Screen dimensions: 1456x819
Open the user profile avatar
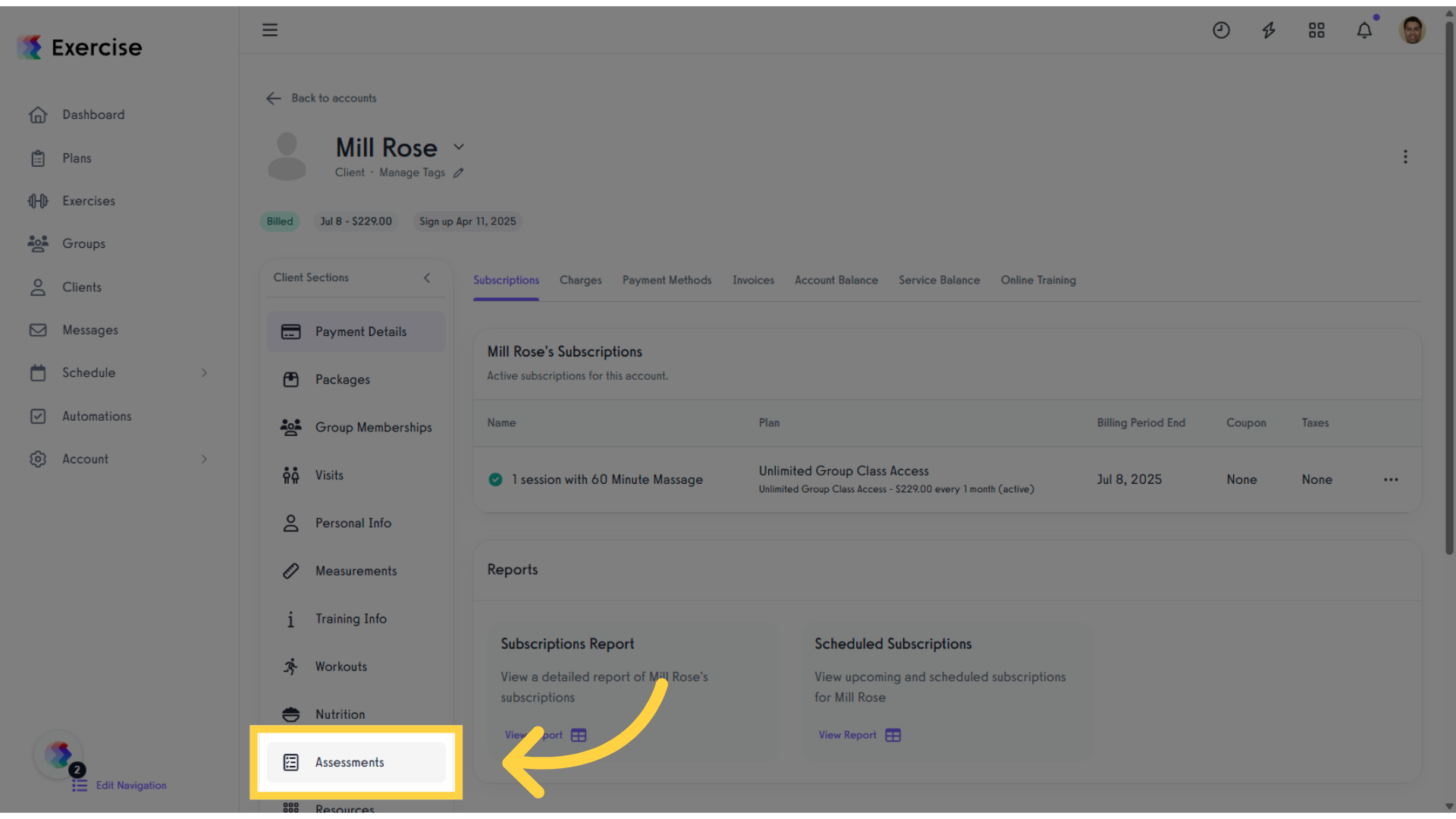[x=1412, y=30]
